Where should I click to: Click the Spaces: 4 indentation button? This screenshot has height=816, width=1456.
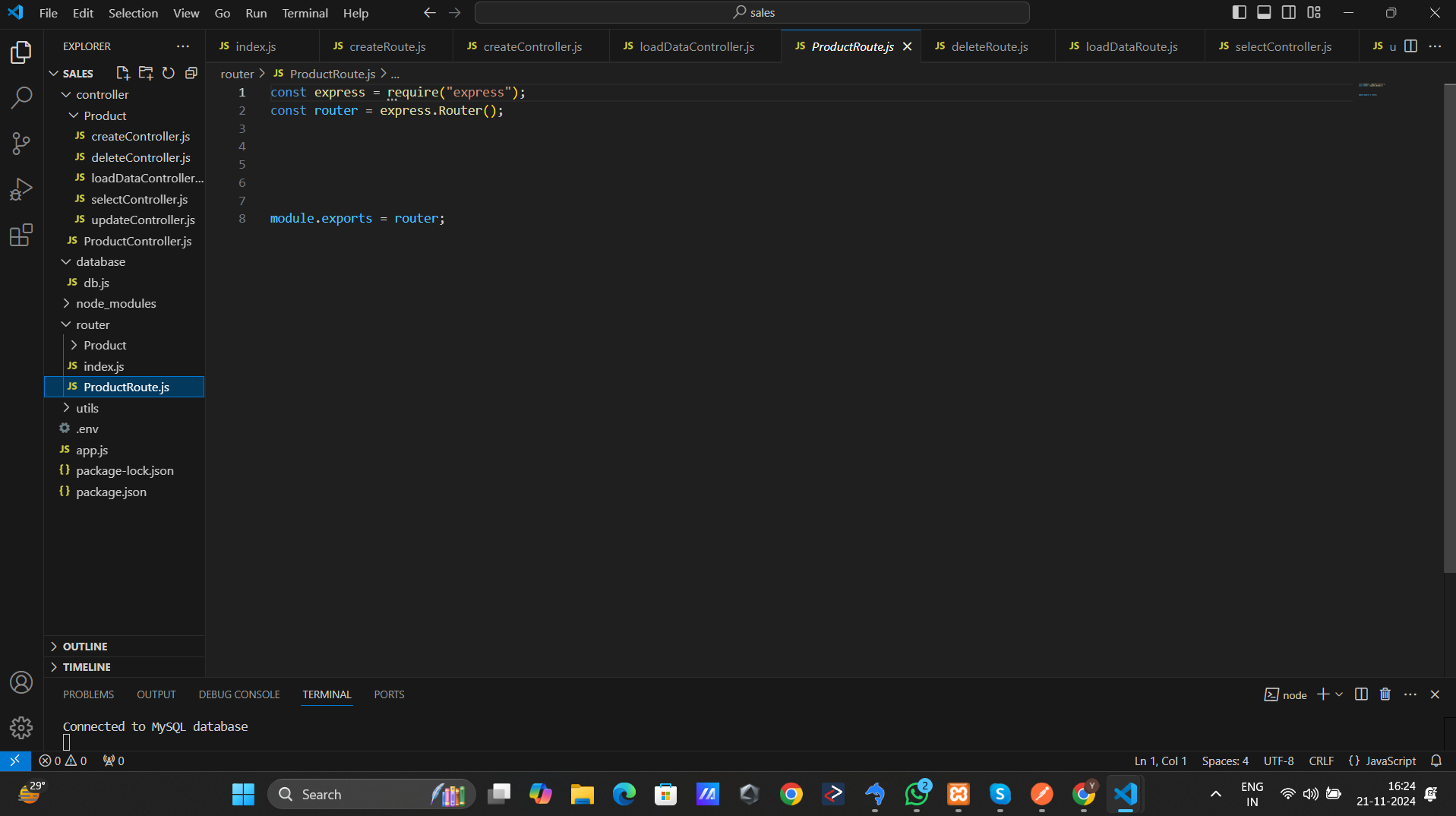click(x=1224, y=761)
